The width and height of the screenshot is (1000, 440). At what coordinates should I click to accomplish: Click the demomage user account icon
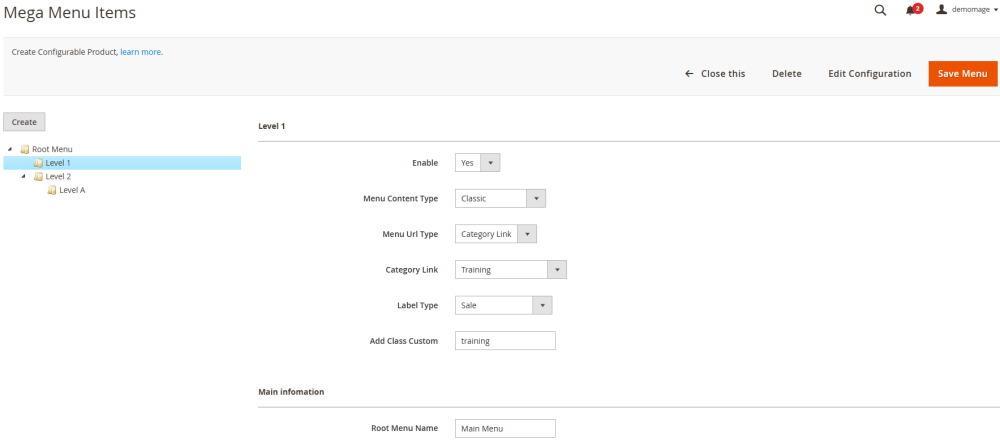[x=941, y=10]
